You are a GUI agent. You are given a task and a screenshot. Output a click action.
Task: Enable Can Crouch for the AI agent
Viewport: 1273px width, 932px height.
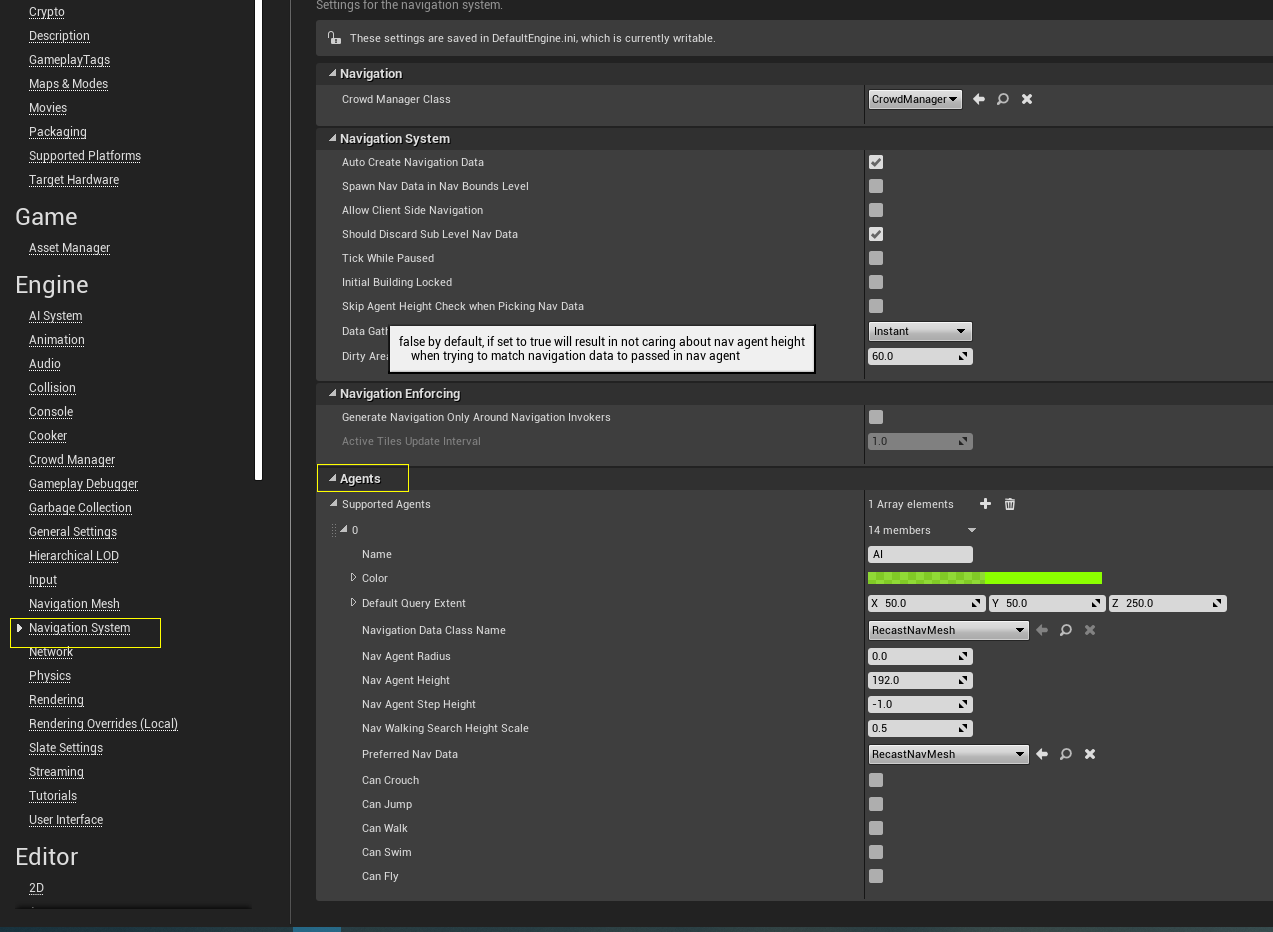pyautogui.click(x=875, y=780)
